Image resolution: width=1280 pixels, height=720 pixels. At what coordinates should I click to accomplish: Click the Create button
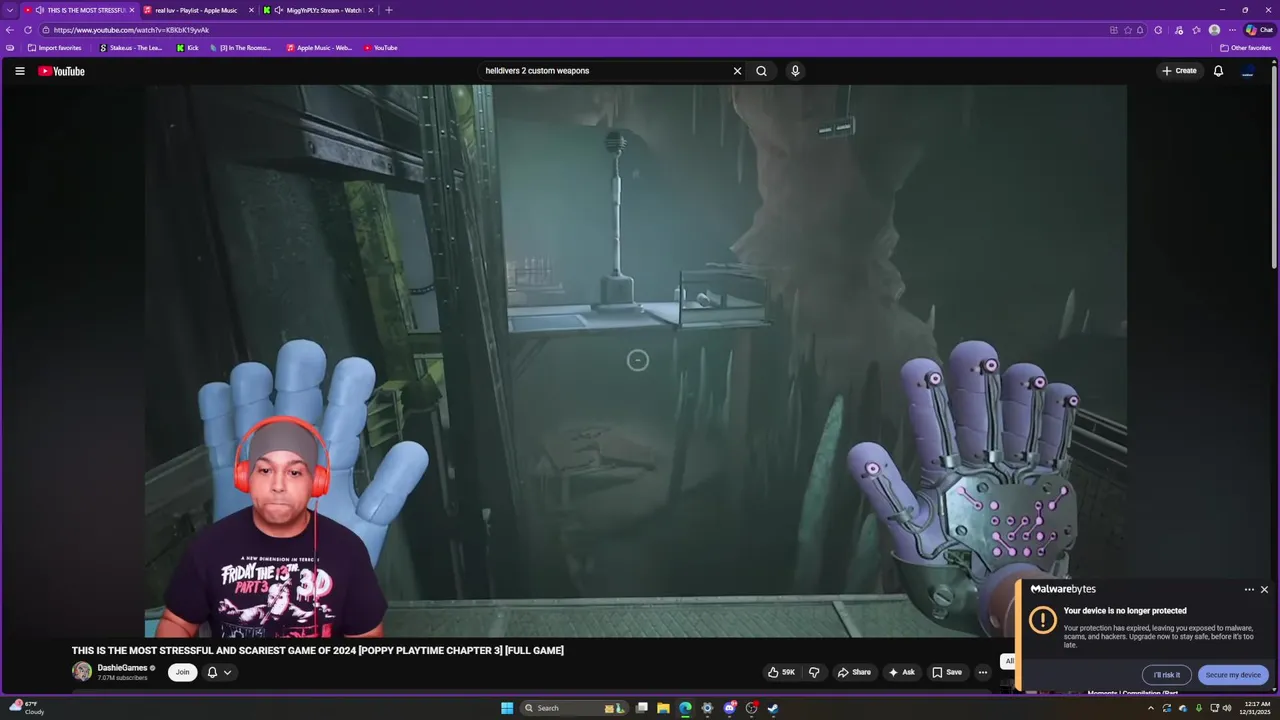(1179, 71)
